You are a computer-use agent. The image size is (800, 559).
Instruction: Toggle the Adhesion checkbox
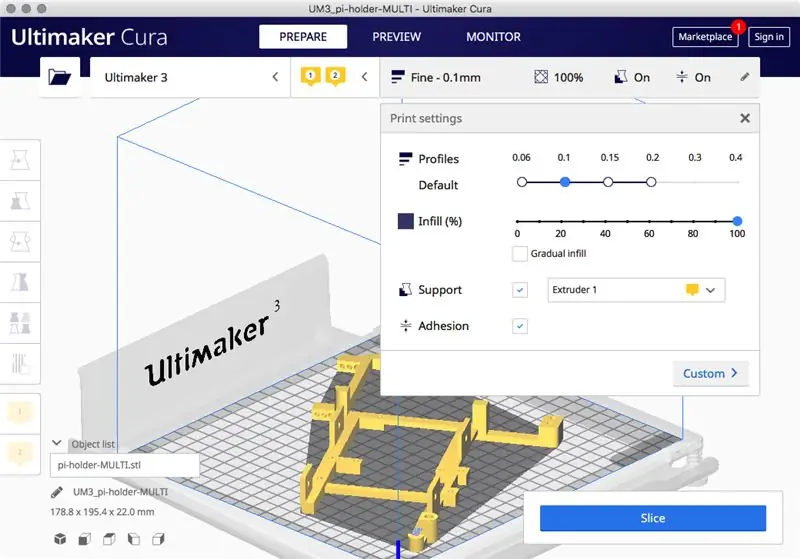pyautogui.click(x=519, y=326)
